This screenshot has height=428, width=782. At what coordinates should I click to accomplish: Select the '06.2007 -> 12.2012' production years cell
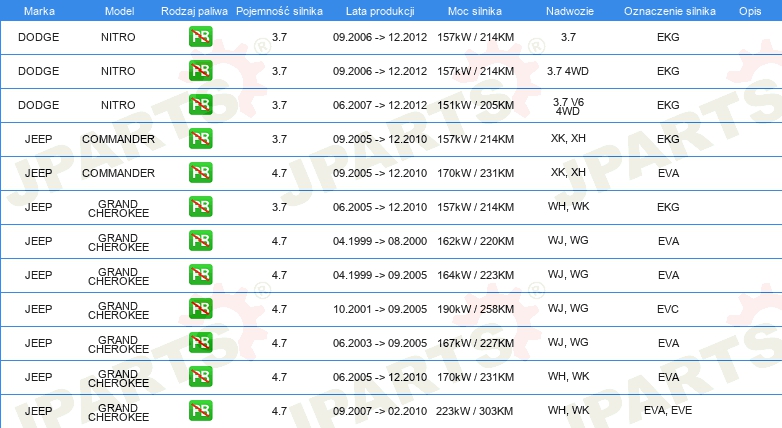click(x=380, y=105)
